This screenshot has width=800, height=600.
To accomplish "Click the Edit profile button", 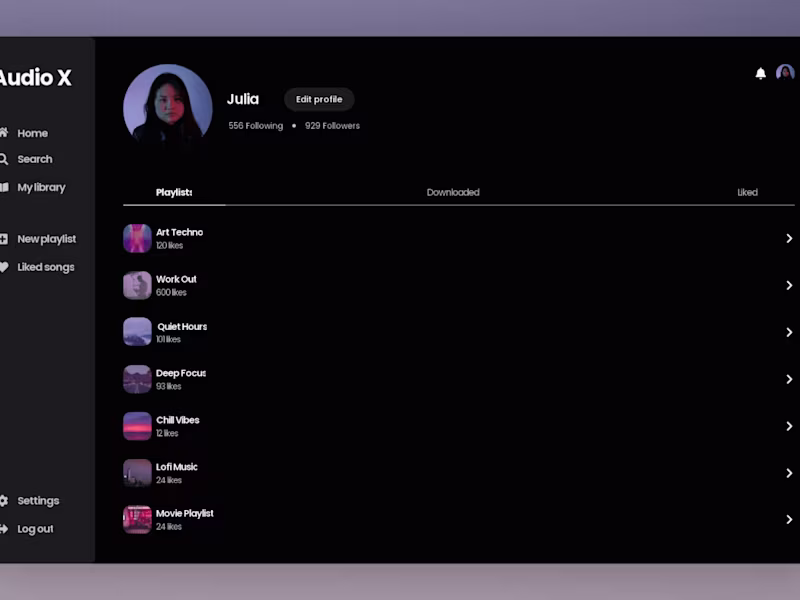I will click(319, 99).
